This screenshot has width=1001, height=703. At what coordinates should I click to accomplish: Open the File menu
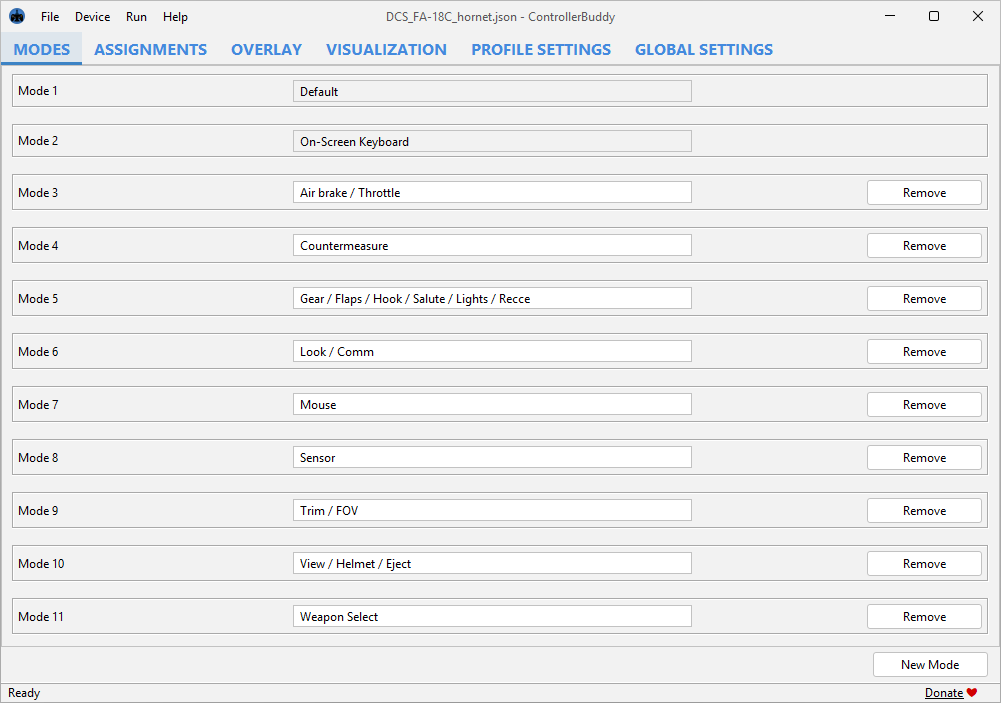click(50, 17)
